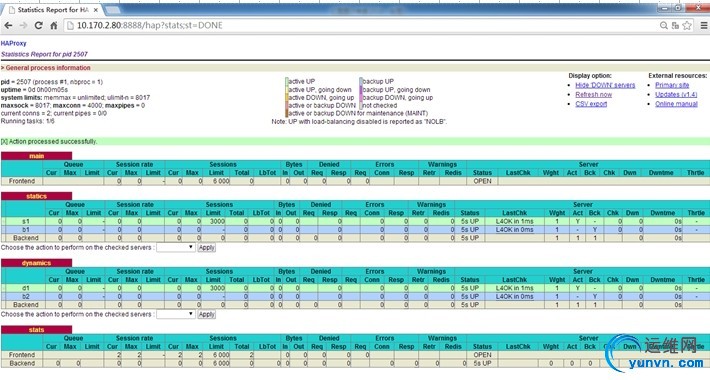Image resolution: width=710 pixels, height=380 pixels.
Task: Click the browser forward arrow
Action: point(23,25)
